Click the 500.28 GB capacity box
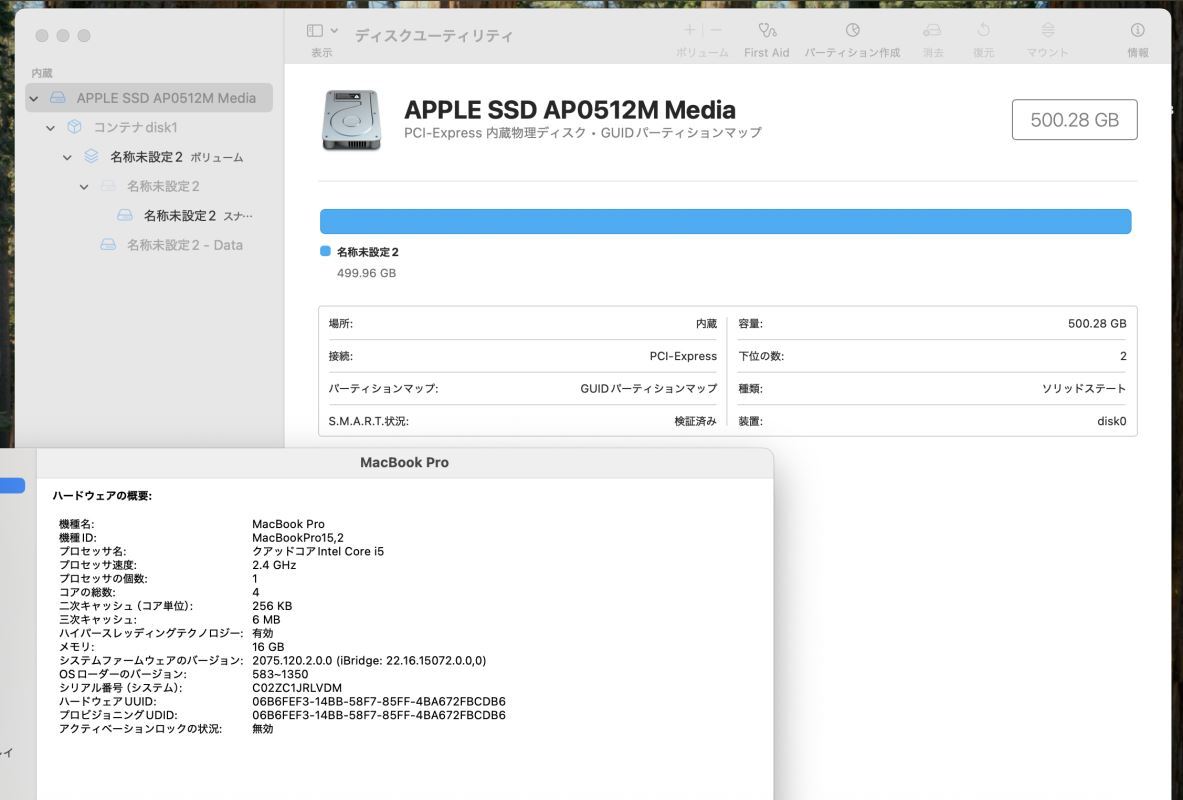1183x800 pixels. [1074, 120]
